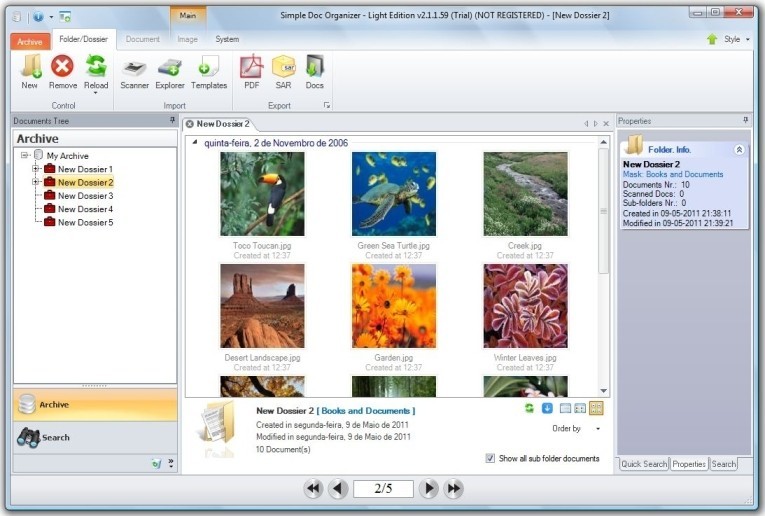This screenshot has height=516, width=765.
Task: Pin the Documents Tree panel
Action: coord(172,120)
